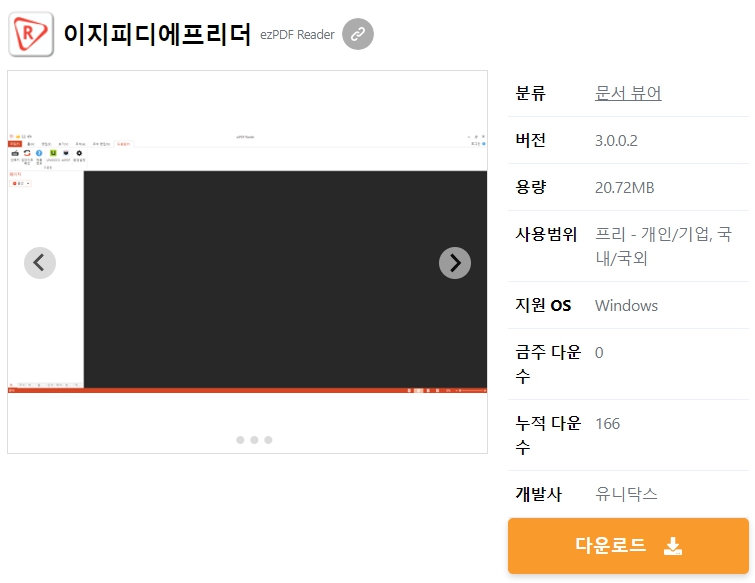Open the 문서 뷰어 category link

point(628,93)
